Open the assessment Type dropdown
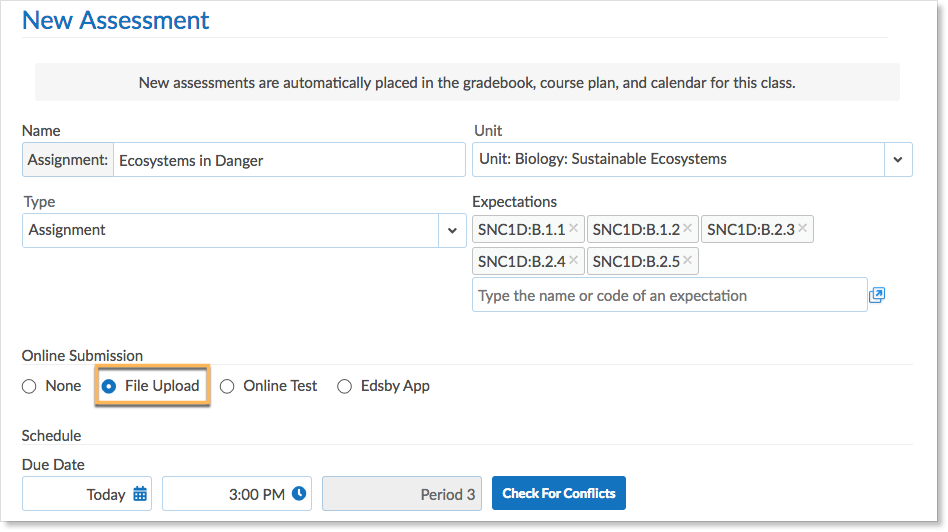This screenshot has width=948, height=532. coord(452,230)
